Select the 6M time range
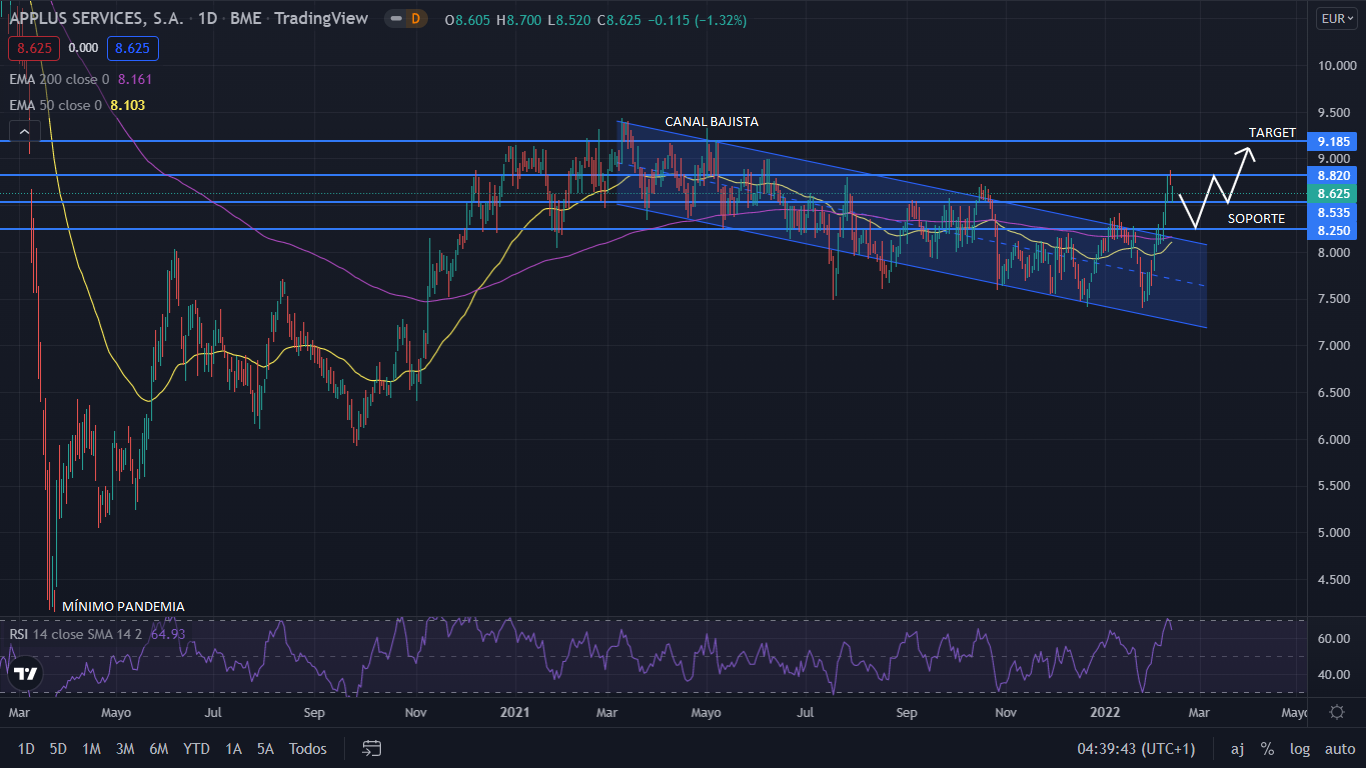 click(158, 749)
